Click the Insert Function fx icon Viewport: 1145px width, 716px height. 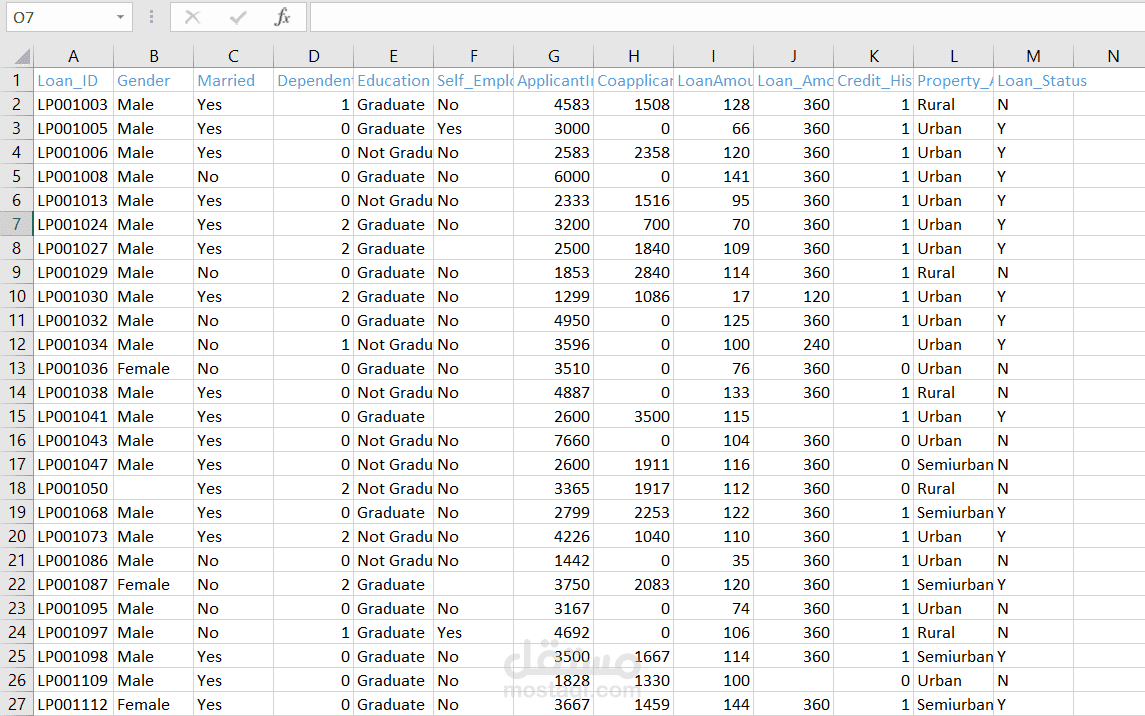click(x=282, y=17)
